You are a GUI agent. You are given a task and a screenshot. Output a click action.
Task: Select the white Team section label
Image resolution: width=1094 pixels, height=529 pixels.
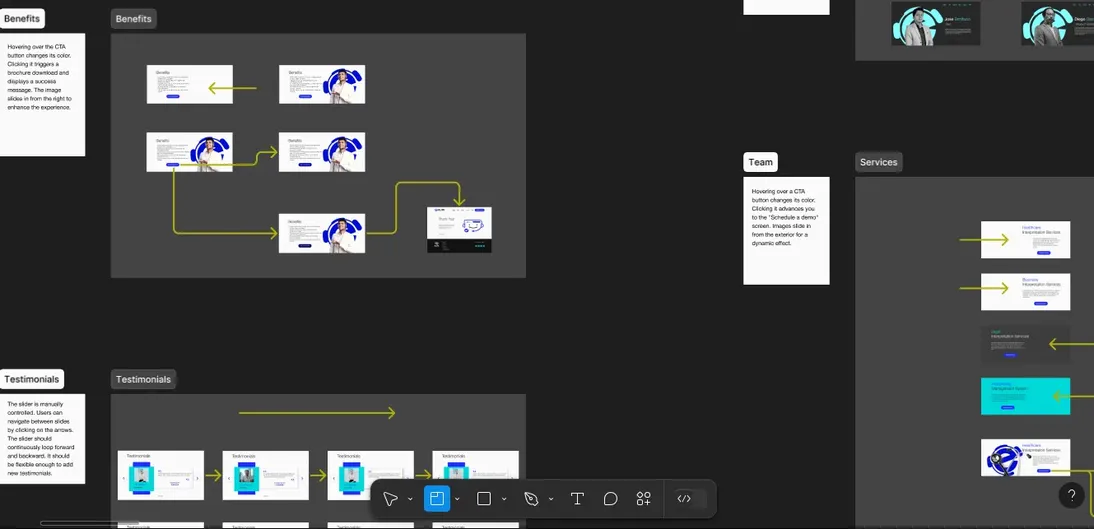[760, 162]
